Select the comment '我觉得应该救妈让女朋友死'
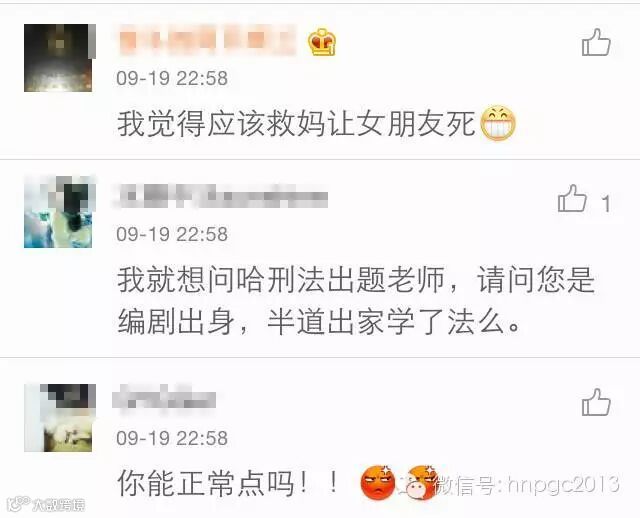This screenshot has width=640, height=518. coord(296,124)
